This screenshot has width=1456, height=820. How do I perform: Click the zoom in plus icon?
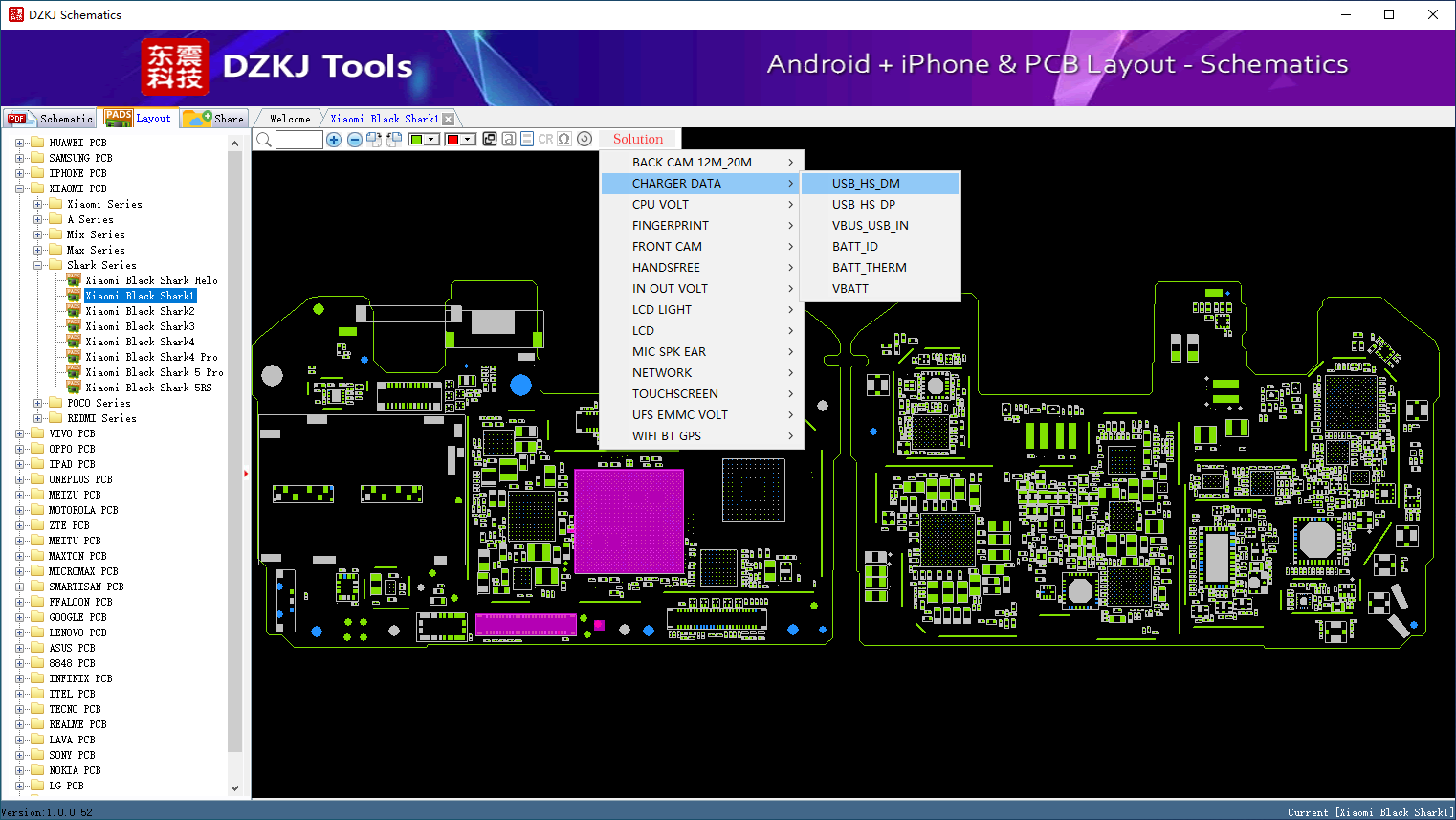tap(334, 140)
